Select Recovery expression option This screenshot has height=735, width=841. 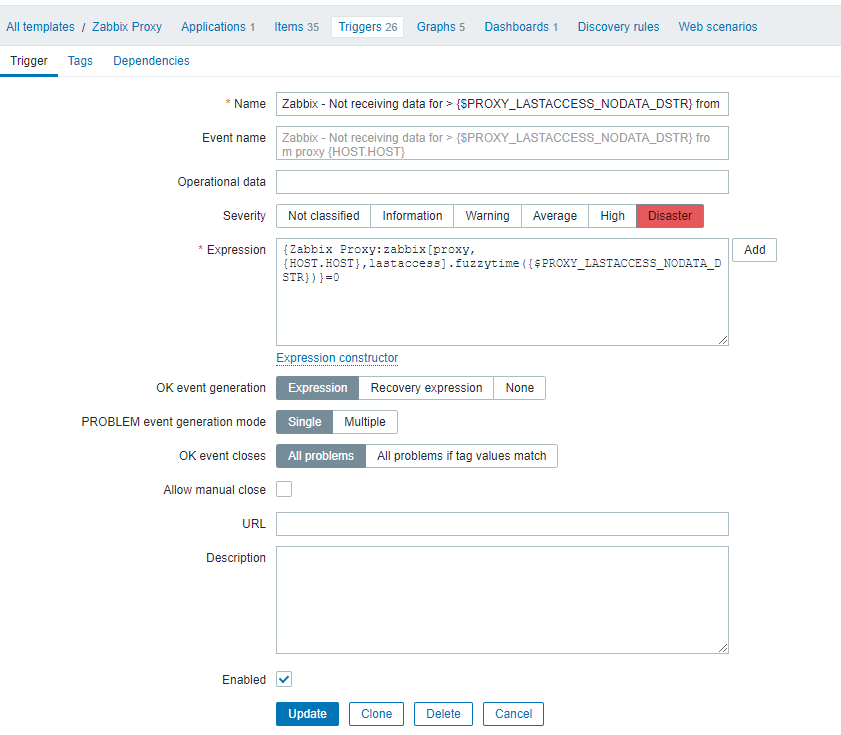pos(426,388)
